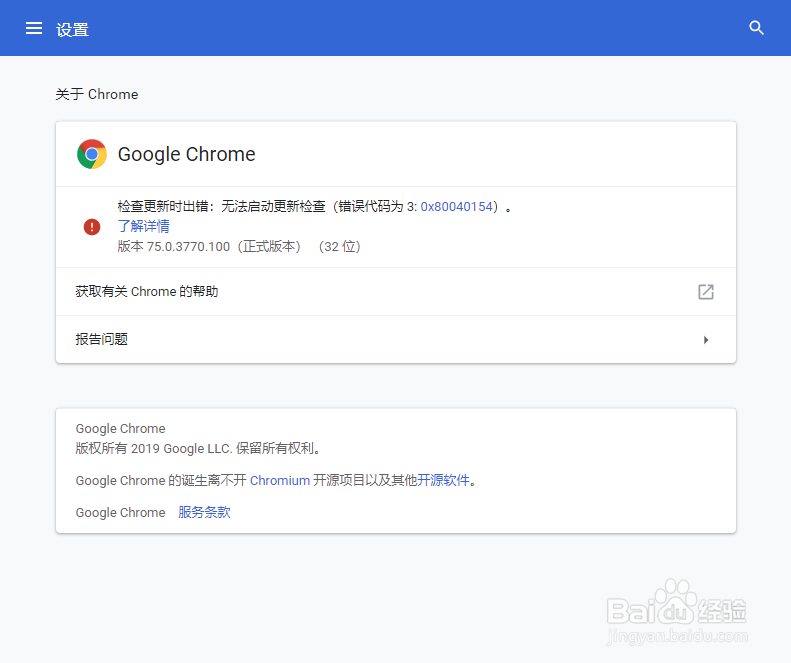This screenshot has width=791, height=663.
Task: Open the hamburger main menu
Action: [x=34, y=28]
